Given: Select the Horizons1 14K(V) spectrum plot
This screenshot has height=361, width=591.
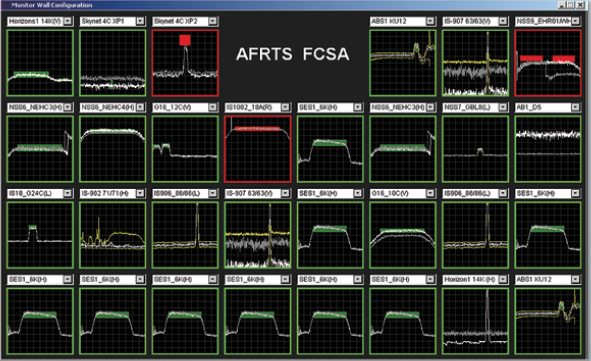Looking at the screenshot, I should [40, 63].
